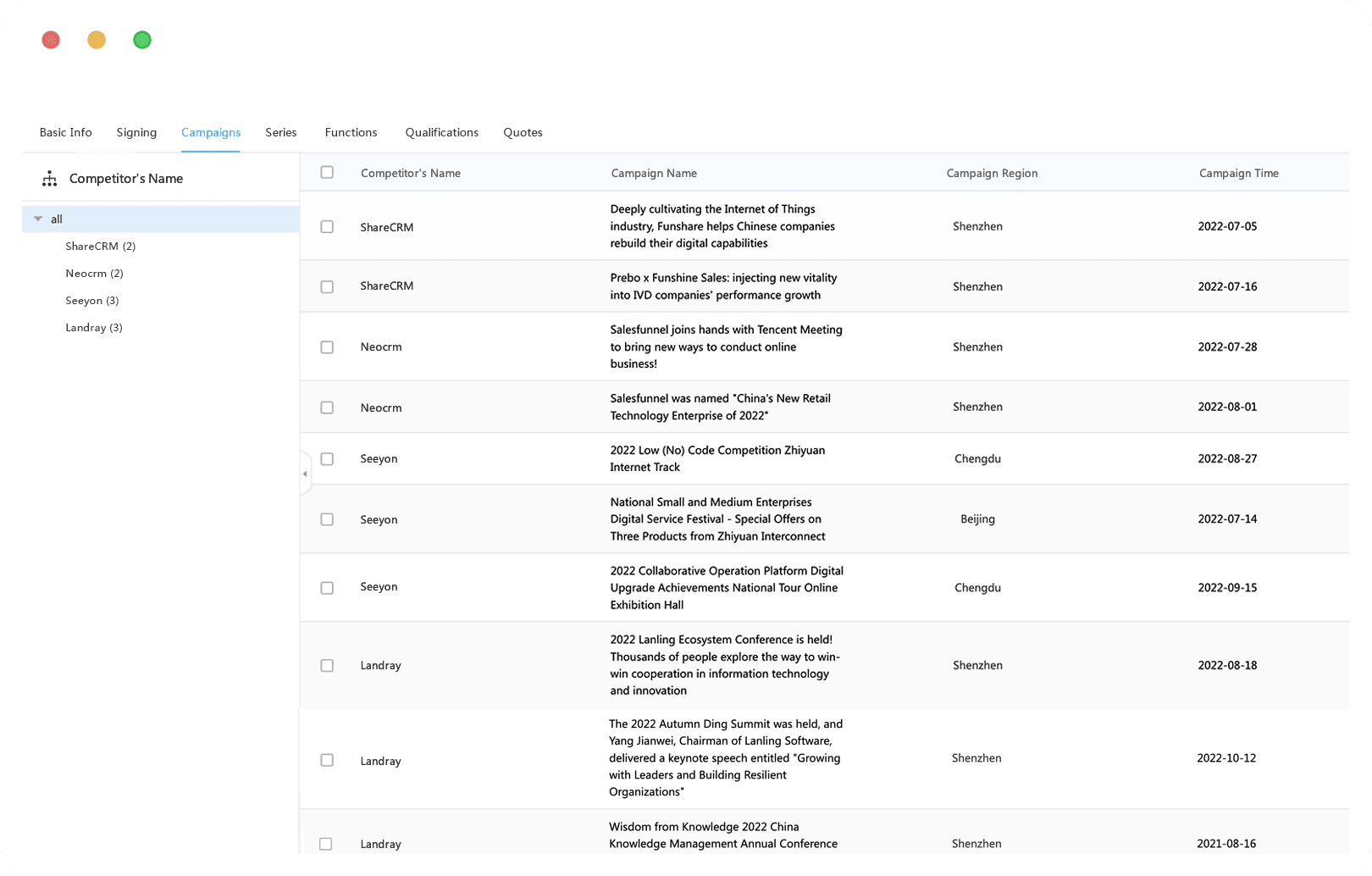Viewport: 1372px width, 876px height.
Task: Check the Neocrm Tencent Meeting row checkbox
Action: tap(327, 347)
